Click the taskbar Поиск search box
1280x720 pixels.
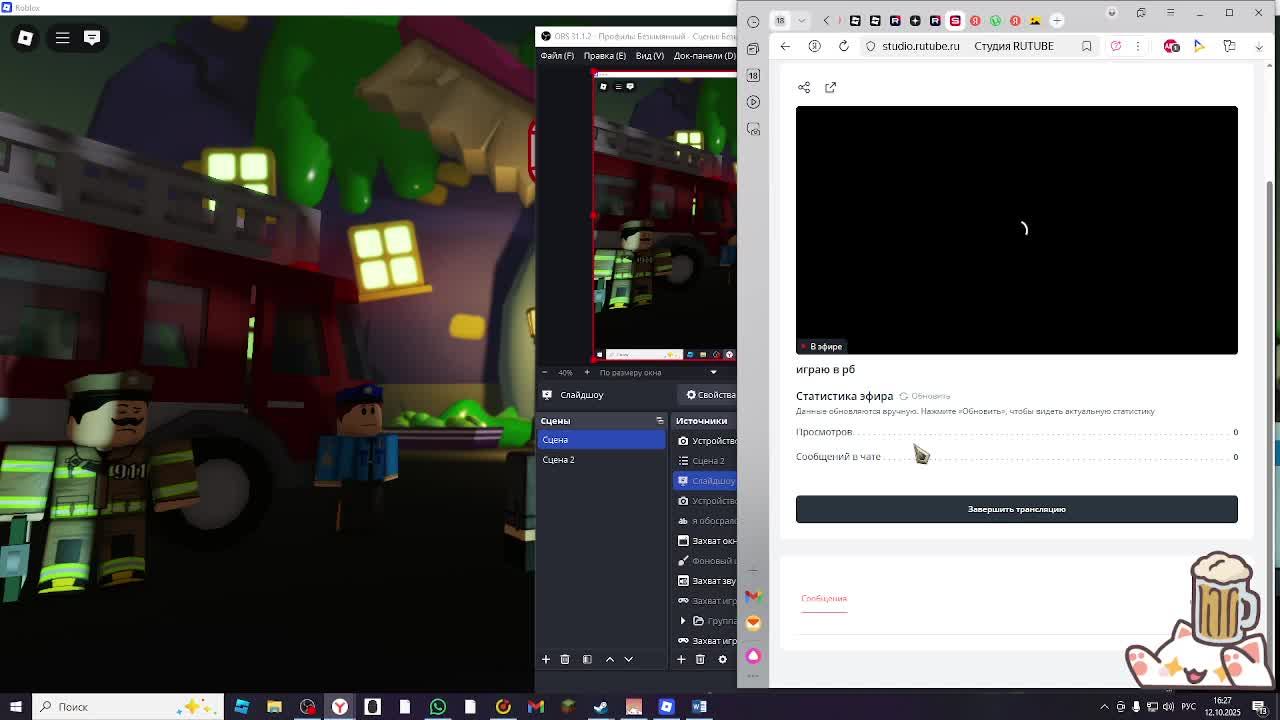130,707
